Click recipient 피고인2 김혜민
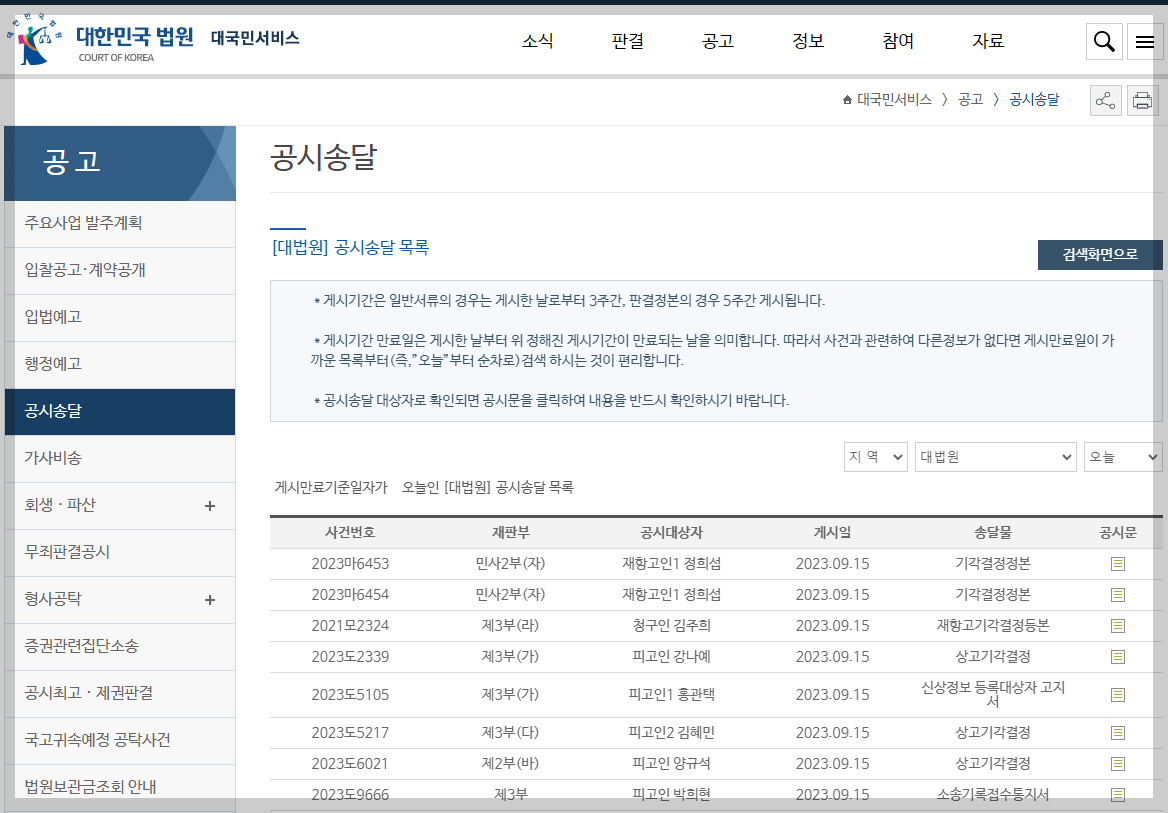This screenshot has height=813, width=1168. coord(671,733)
